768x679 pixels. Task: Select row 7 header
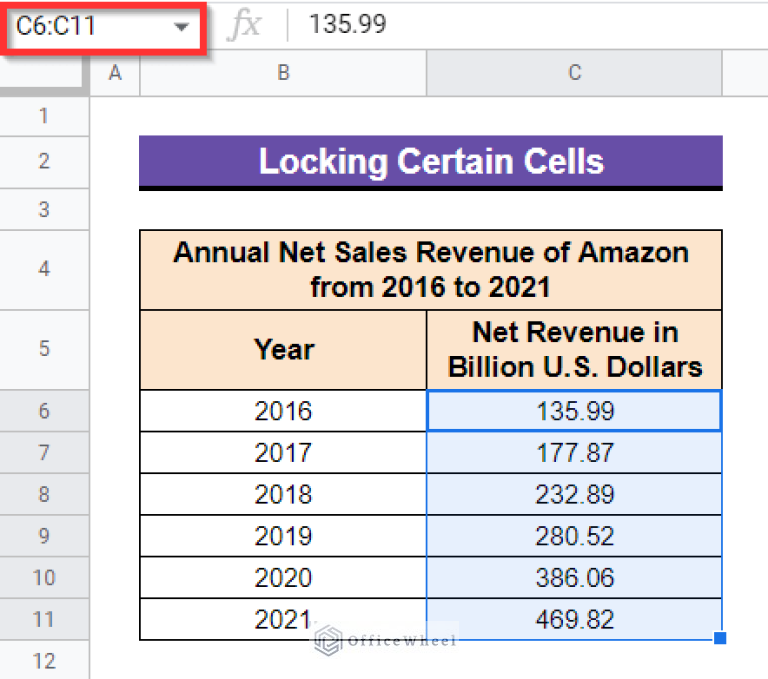click(45, 452)
